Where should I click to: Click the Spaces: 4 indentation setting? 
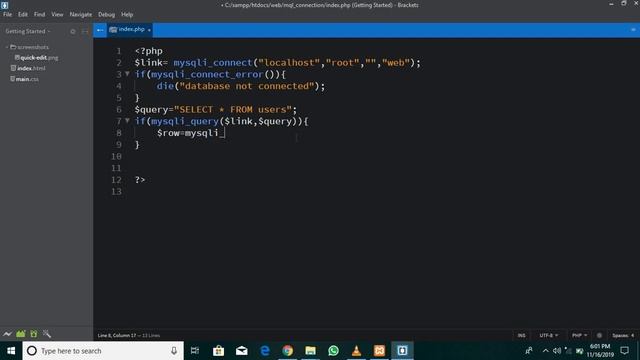623,336
